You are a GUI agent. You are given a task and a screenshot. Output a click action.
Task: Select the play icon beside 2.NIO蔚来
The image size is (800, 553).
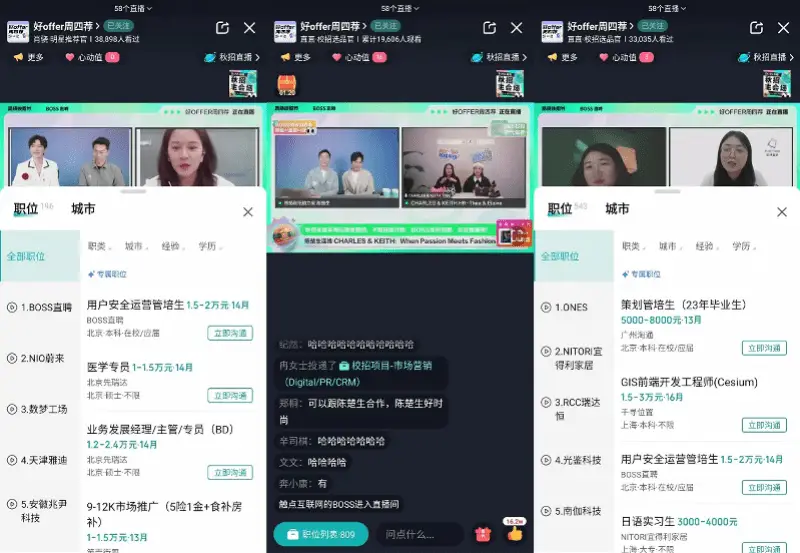point(12,358)
